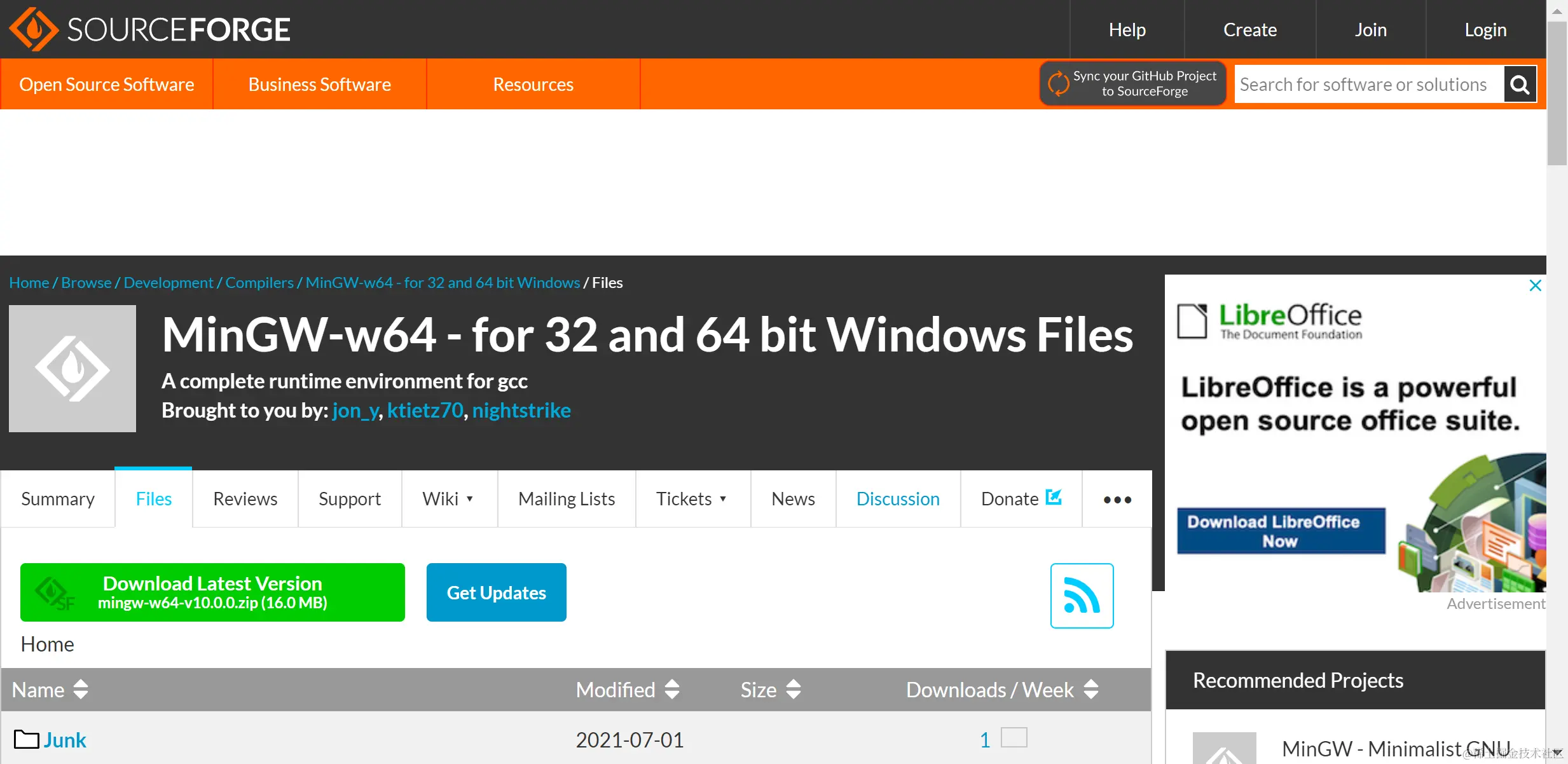Sort by Size arrows
Screen dimensions: 1568x764
pos(793,690)
